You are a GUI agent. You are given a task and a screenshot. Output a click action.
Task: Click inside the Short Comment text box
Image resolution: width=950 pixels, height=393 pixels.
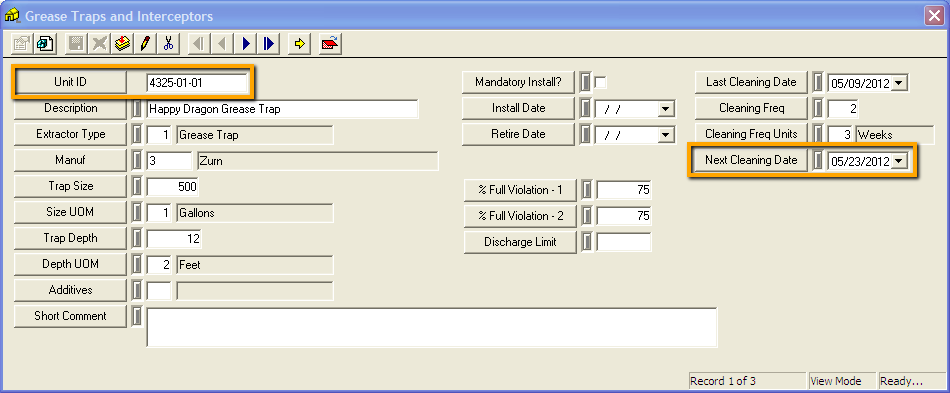point(432,327)
